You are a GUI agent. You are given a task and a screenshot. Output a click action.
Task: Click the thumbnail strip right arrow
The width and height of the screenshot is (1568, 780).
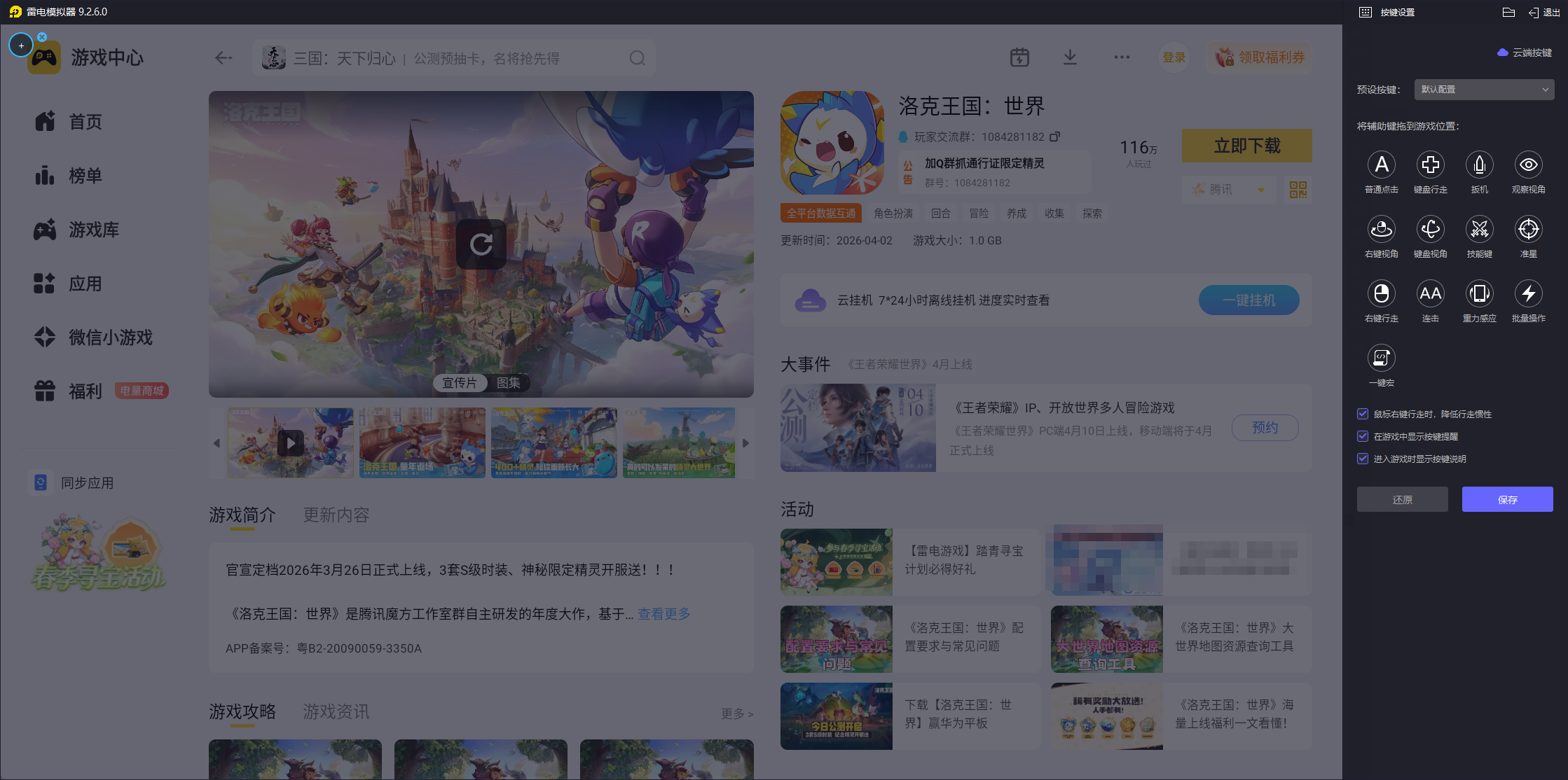(x=745, y=443)
